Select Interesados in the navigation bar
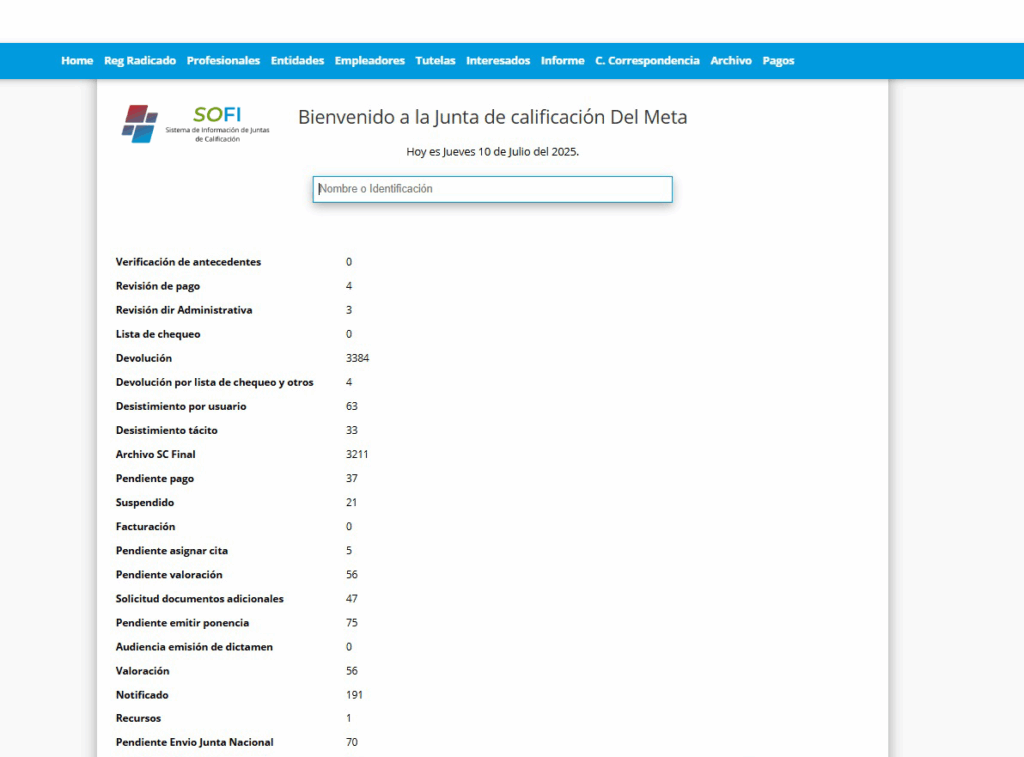1024x757 pixels. point(498,61)
